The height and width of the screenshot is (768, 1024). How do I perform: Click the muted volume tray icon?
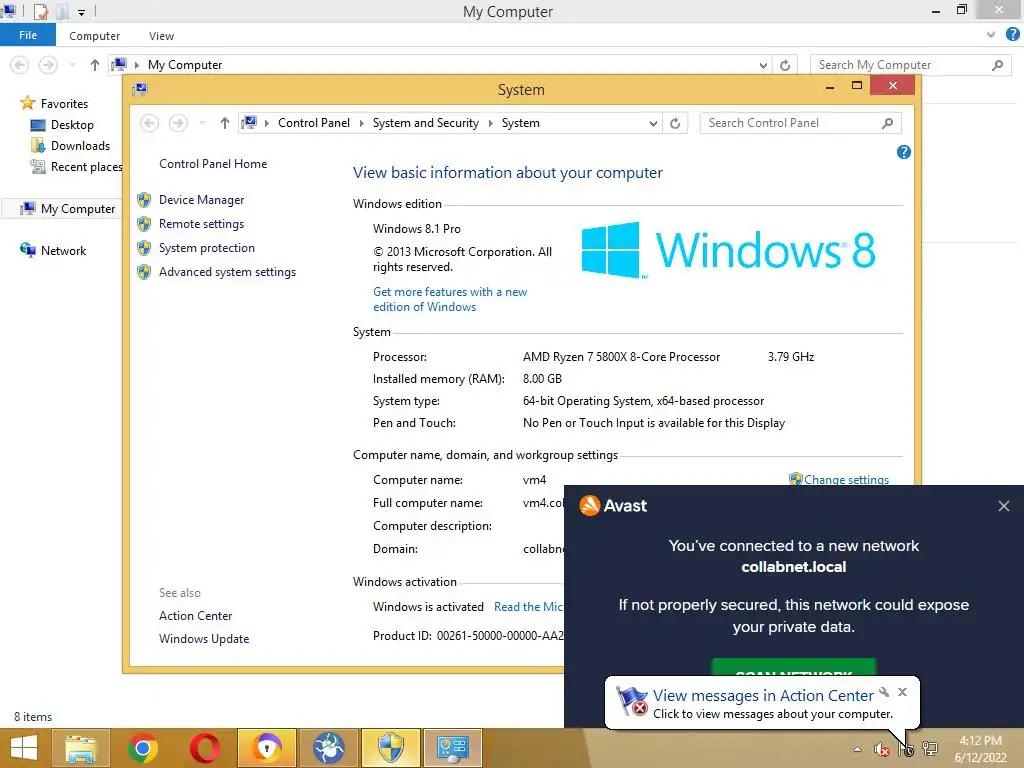tap(882, 750)
